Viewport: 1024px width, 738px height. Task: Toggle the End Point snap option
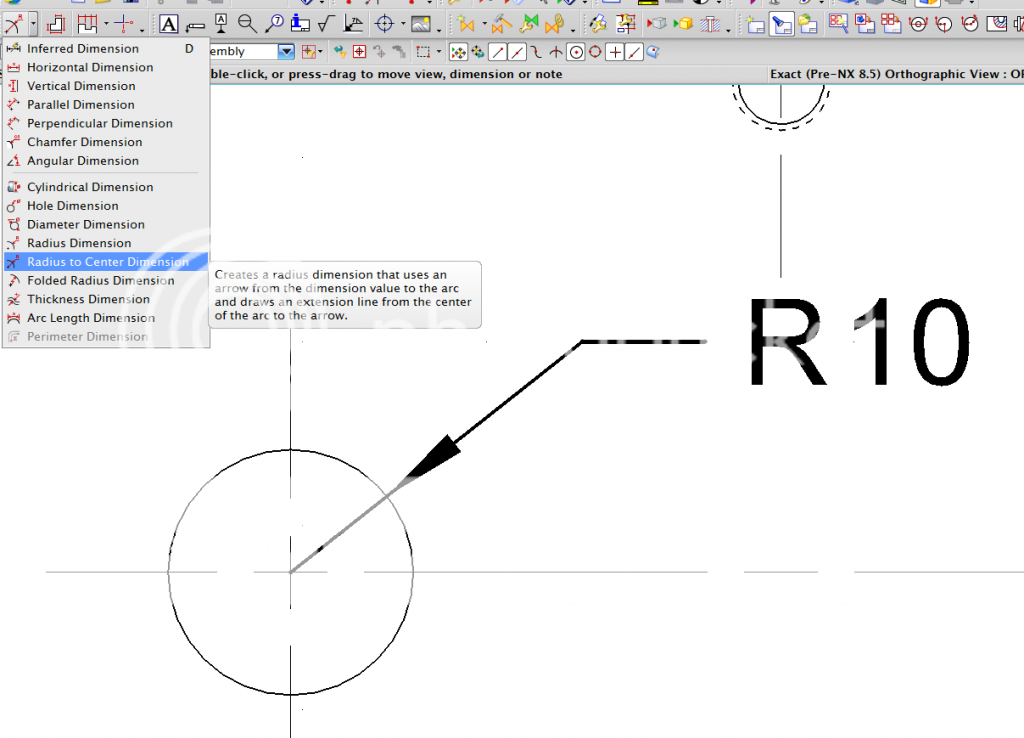[498, 52]
